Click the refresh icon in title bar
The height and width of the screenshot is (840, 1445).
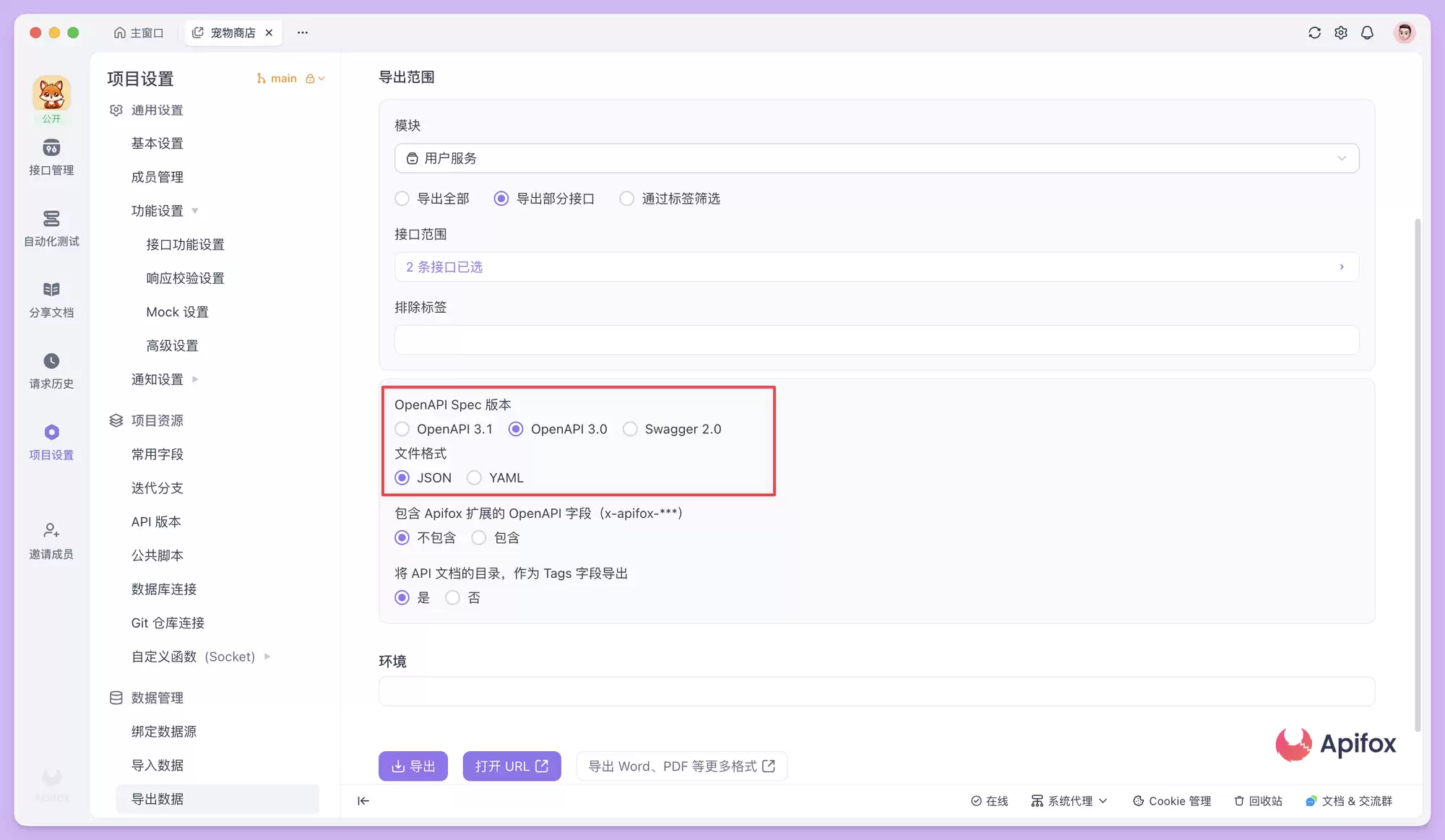click(x=1314, y=33)
